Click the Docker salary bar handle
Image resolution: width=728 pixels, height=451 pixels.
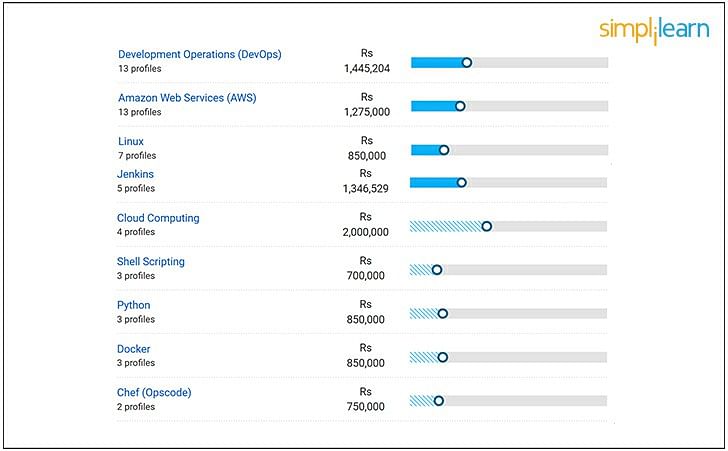point(442,357)
